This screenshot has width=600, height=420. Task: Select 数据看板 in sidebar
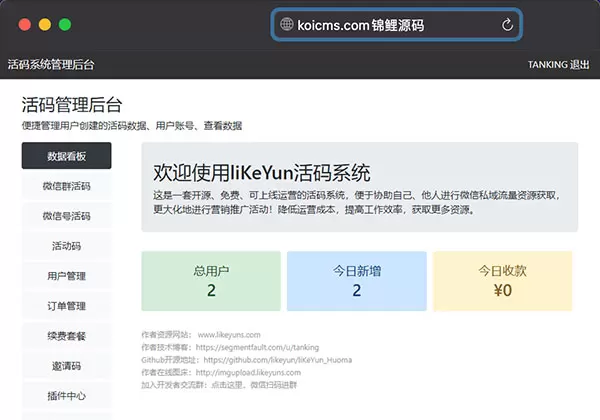(67, 156)
